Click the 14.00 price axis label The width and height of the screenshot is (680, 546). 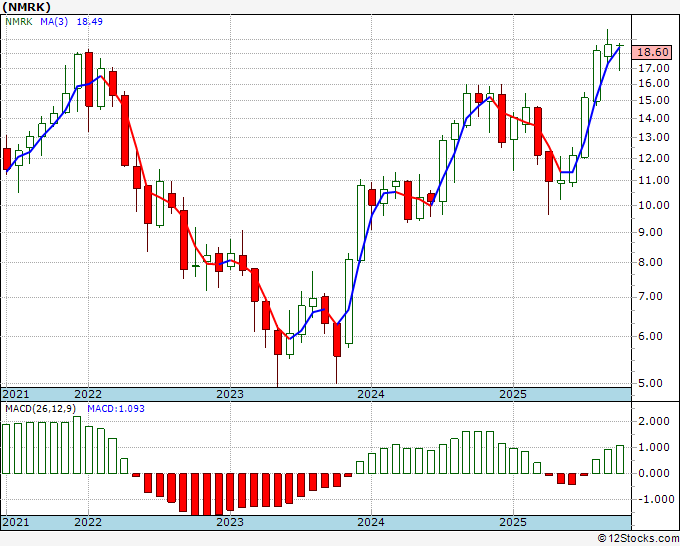tap(654, 118)
